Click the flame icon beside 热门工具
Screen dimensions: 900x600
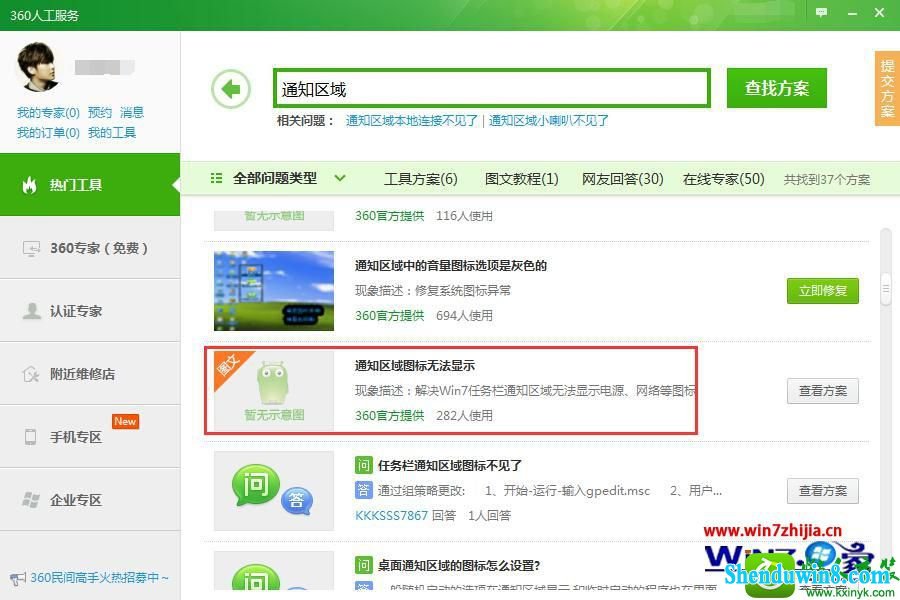[x=29, y=185]
